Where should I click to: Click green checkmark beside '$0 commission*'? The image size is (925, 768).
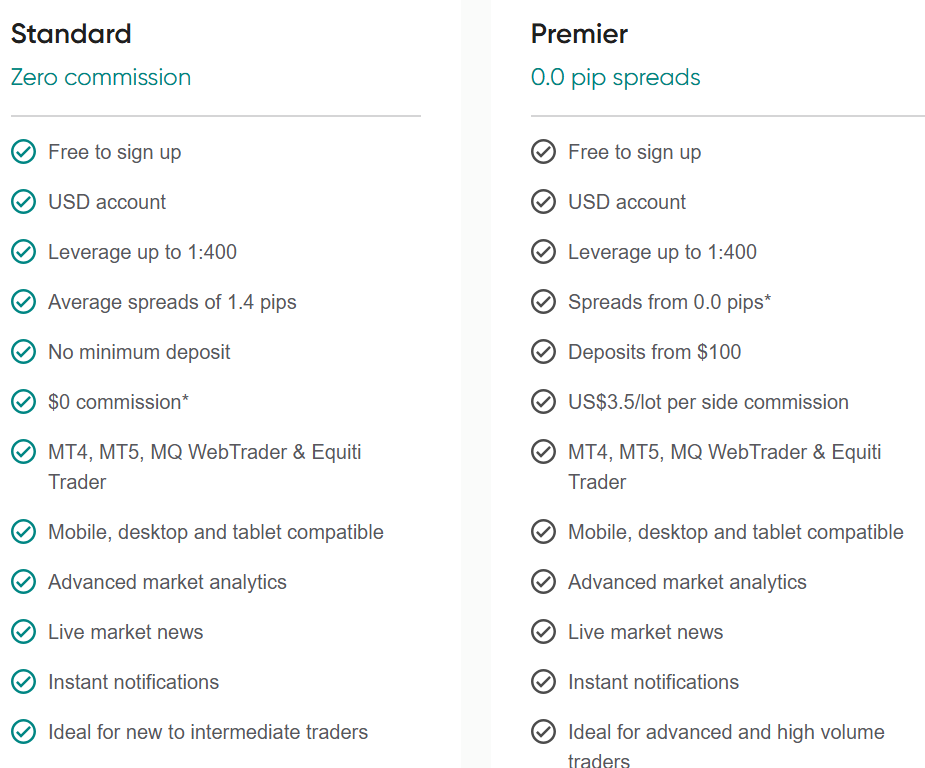(x=23, y=402)
